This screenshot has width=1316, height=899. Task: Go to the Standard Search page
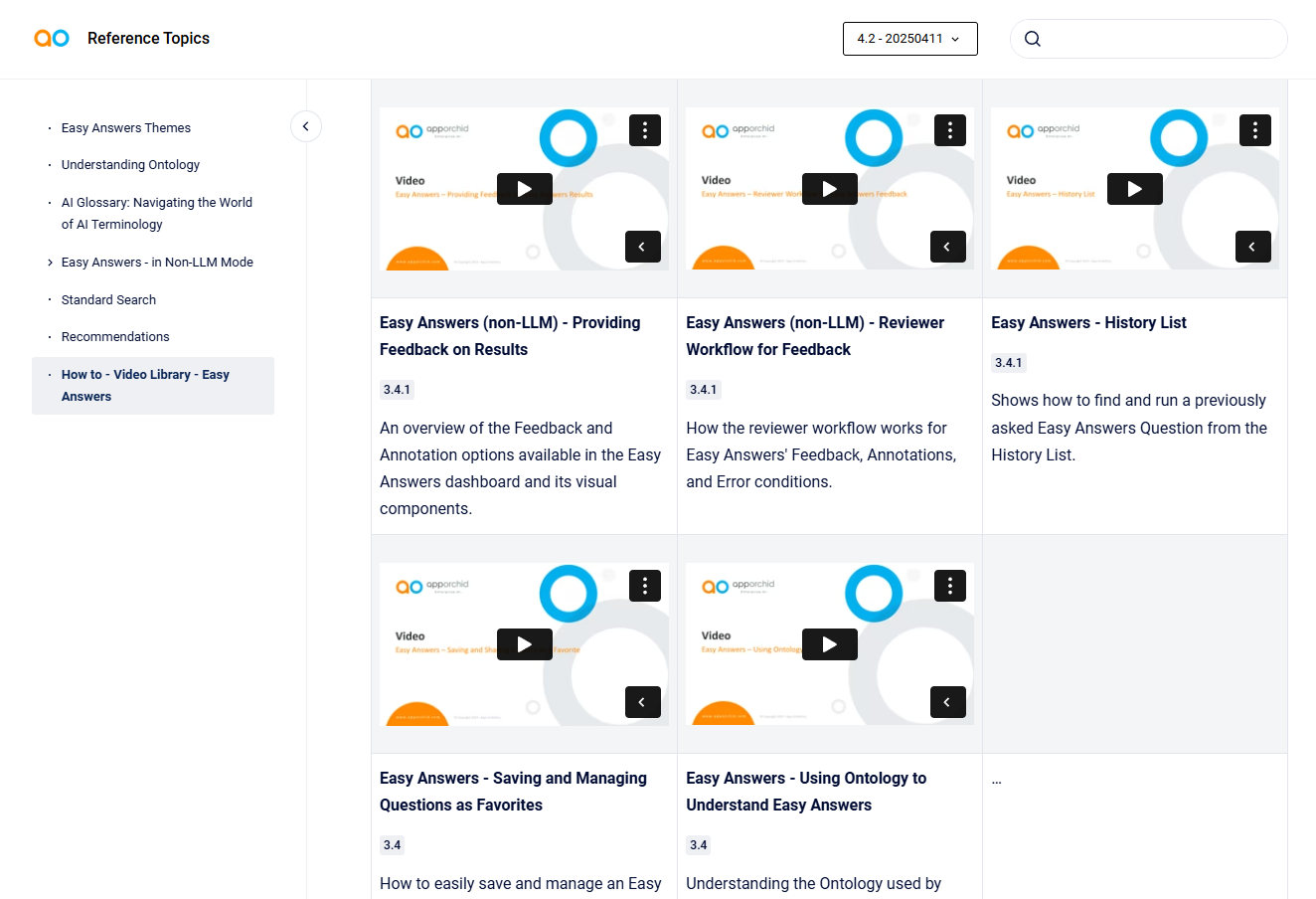point(108,300)
